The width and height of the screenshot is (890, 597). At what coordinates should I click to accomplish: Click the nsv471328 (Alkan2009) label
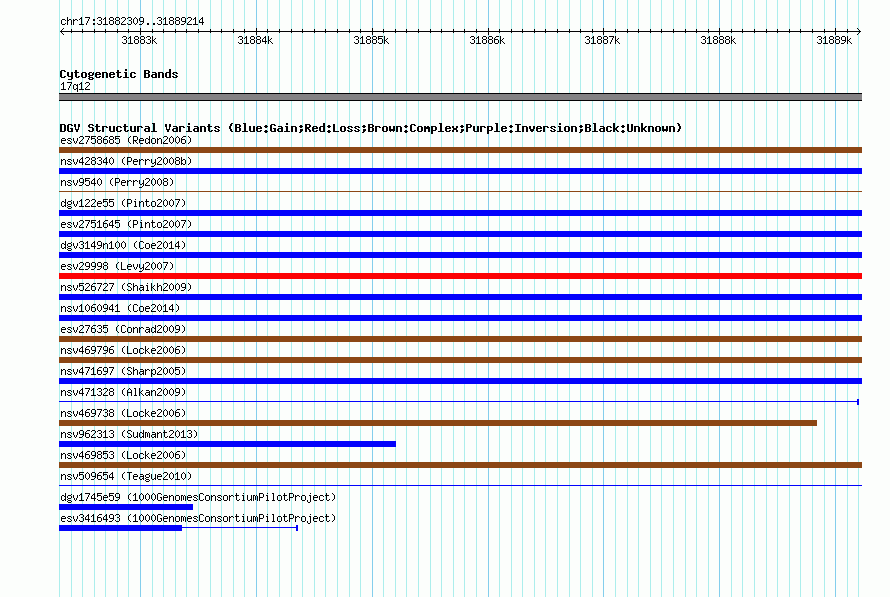click(x=123, y=392)
